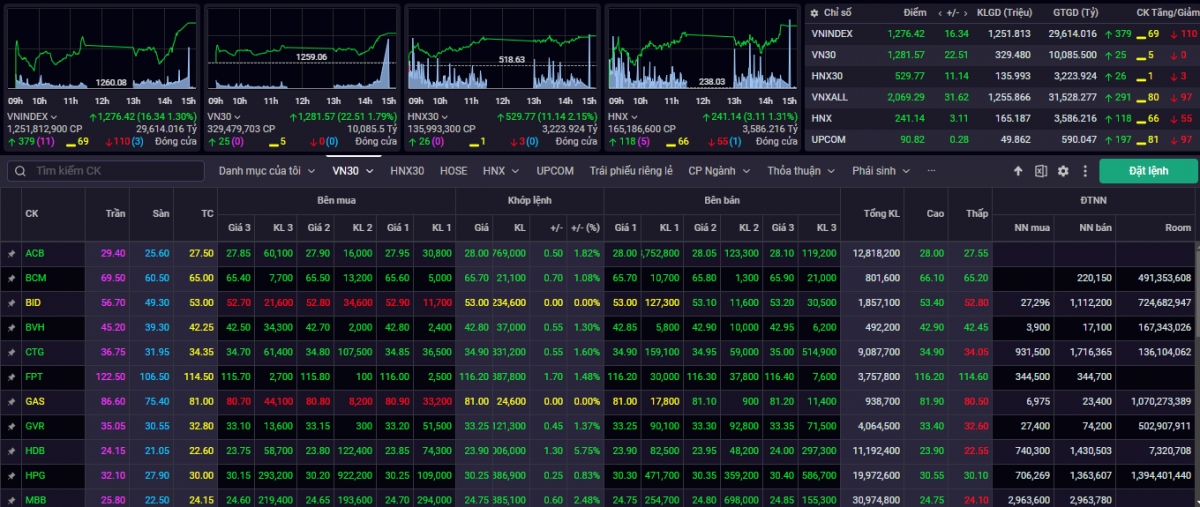This screenshot has width=1200, height=507.
Task: Click the Thấp column header
Action: [x=976, y=214]
